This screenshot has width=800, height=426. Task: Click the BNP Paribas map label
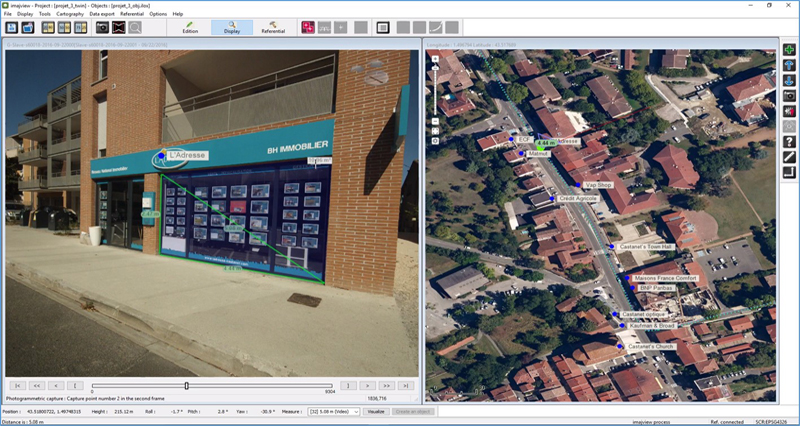tap(657, 288)
